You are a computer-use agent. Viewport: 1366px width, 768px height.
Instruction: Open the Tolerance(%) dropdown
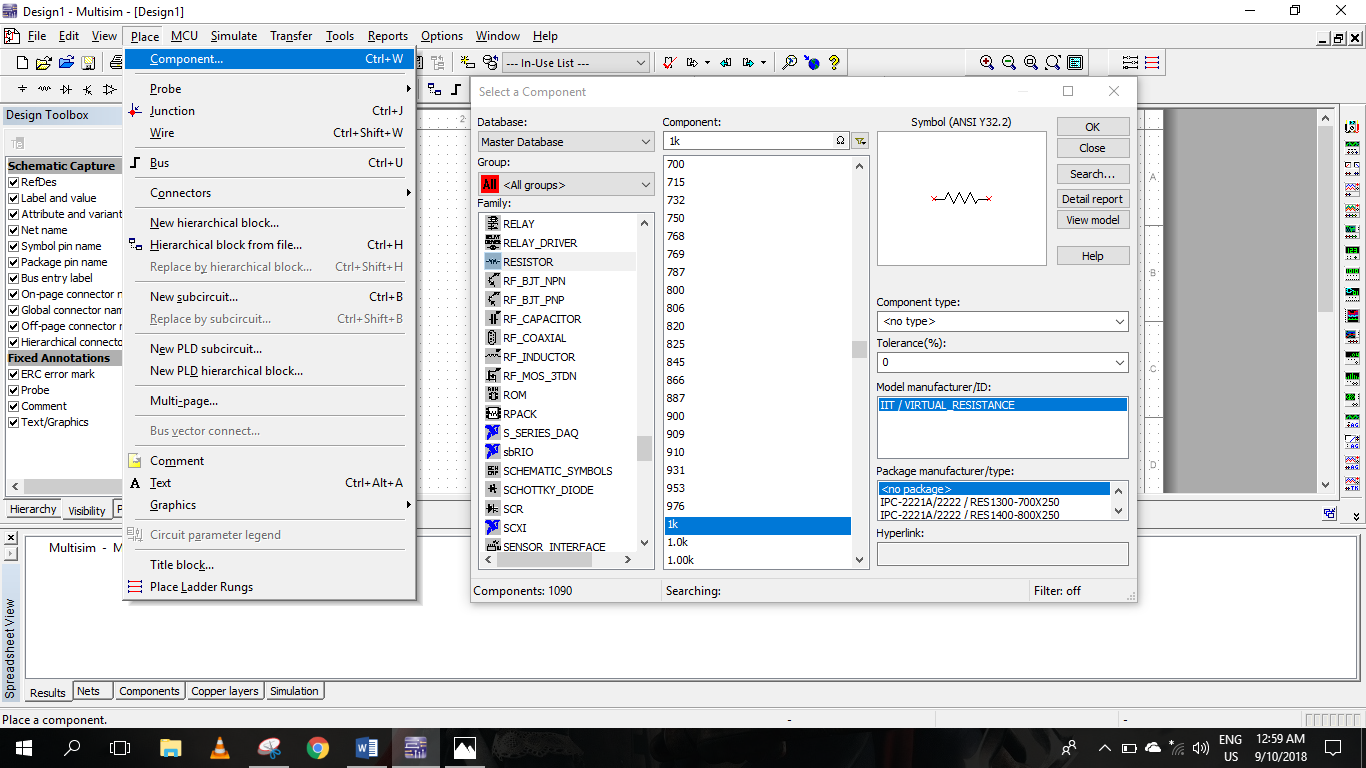pos(1002,362)
